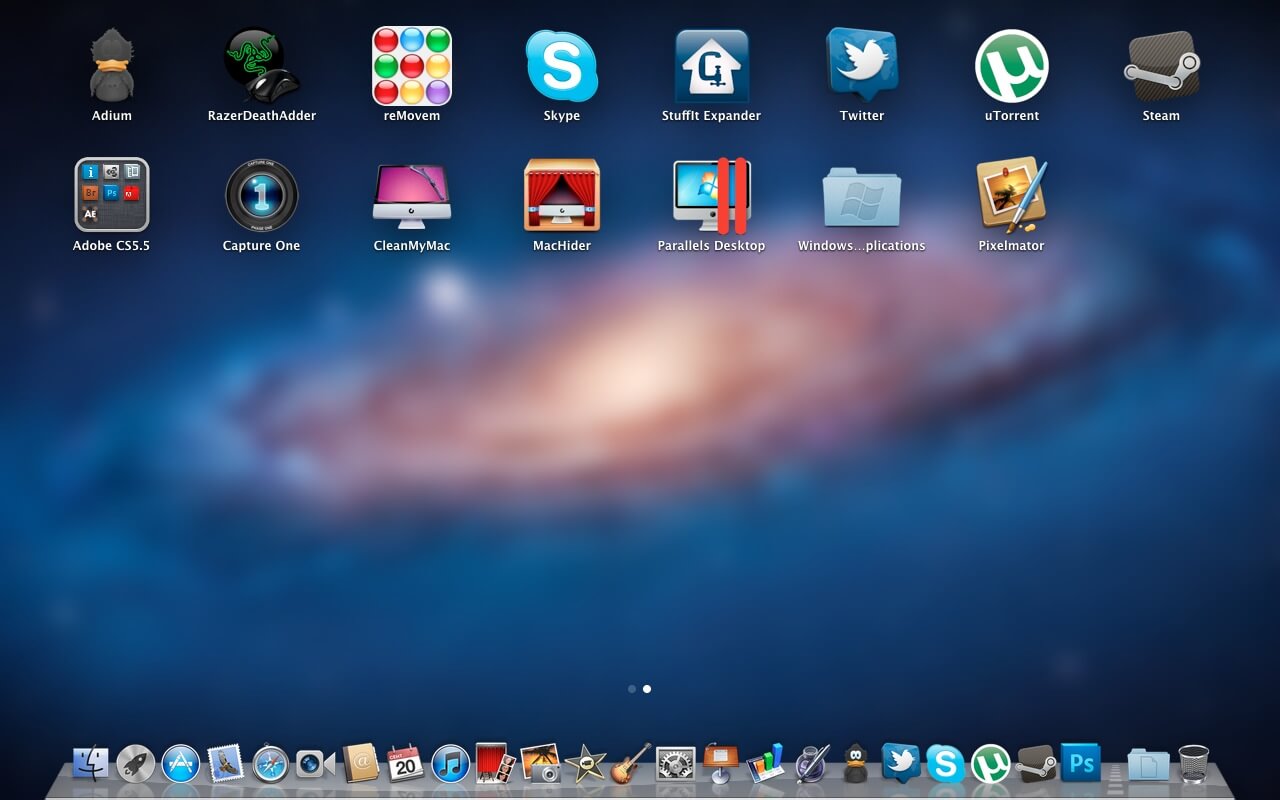Open CleanMyMac
This screenshot has height=800, width=1280.
point(412,196)
